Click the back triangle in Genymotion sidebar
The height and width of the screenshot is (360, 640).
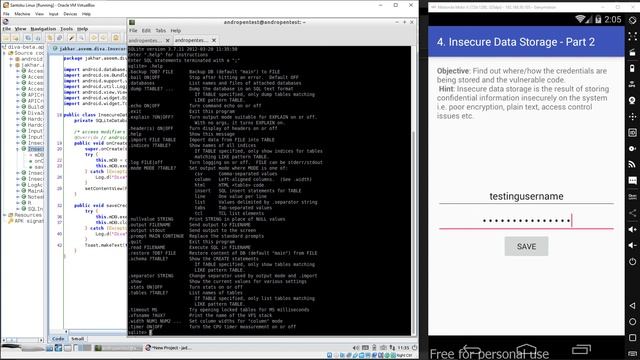pyautogui.click(x=632, y=305)
